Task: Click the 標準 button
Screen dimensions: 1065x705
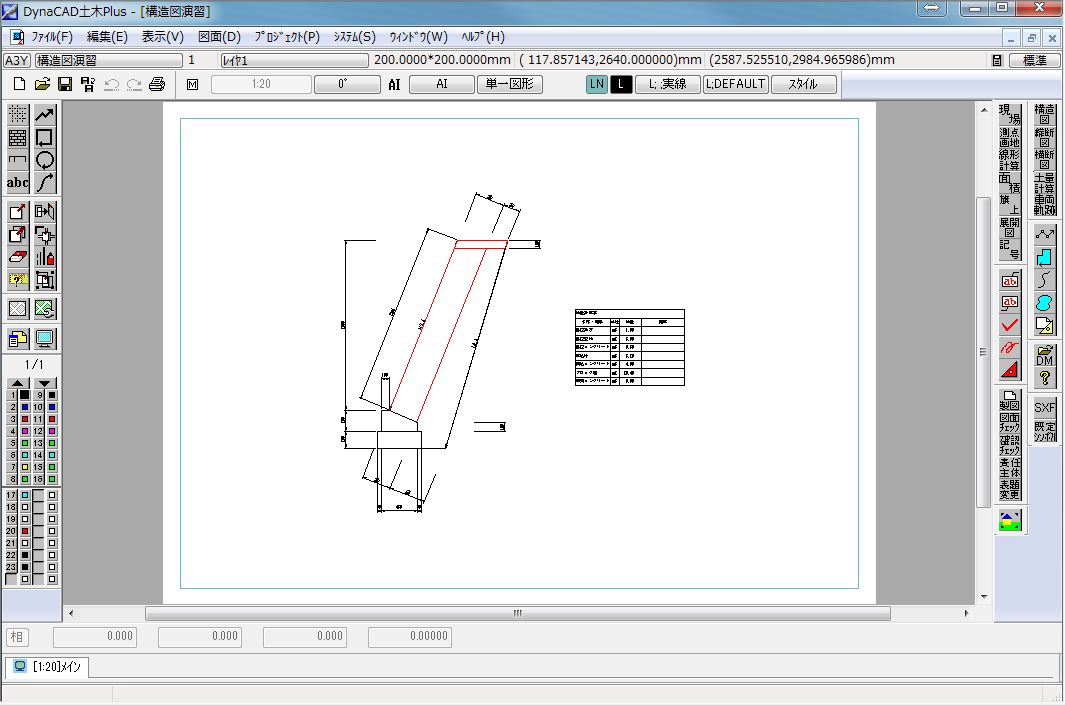Action: (1034, 60)
